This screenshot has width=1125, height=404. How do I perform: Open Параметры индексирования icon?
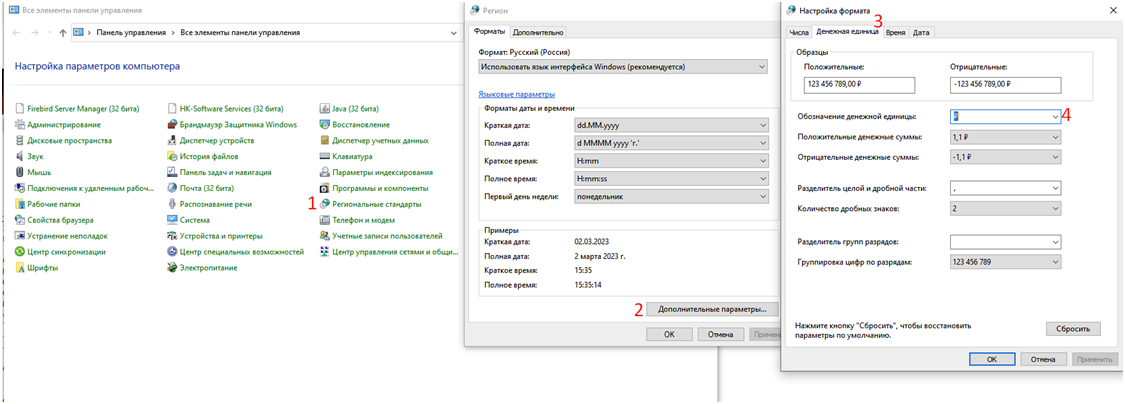(x=325, y=172)
